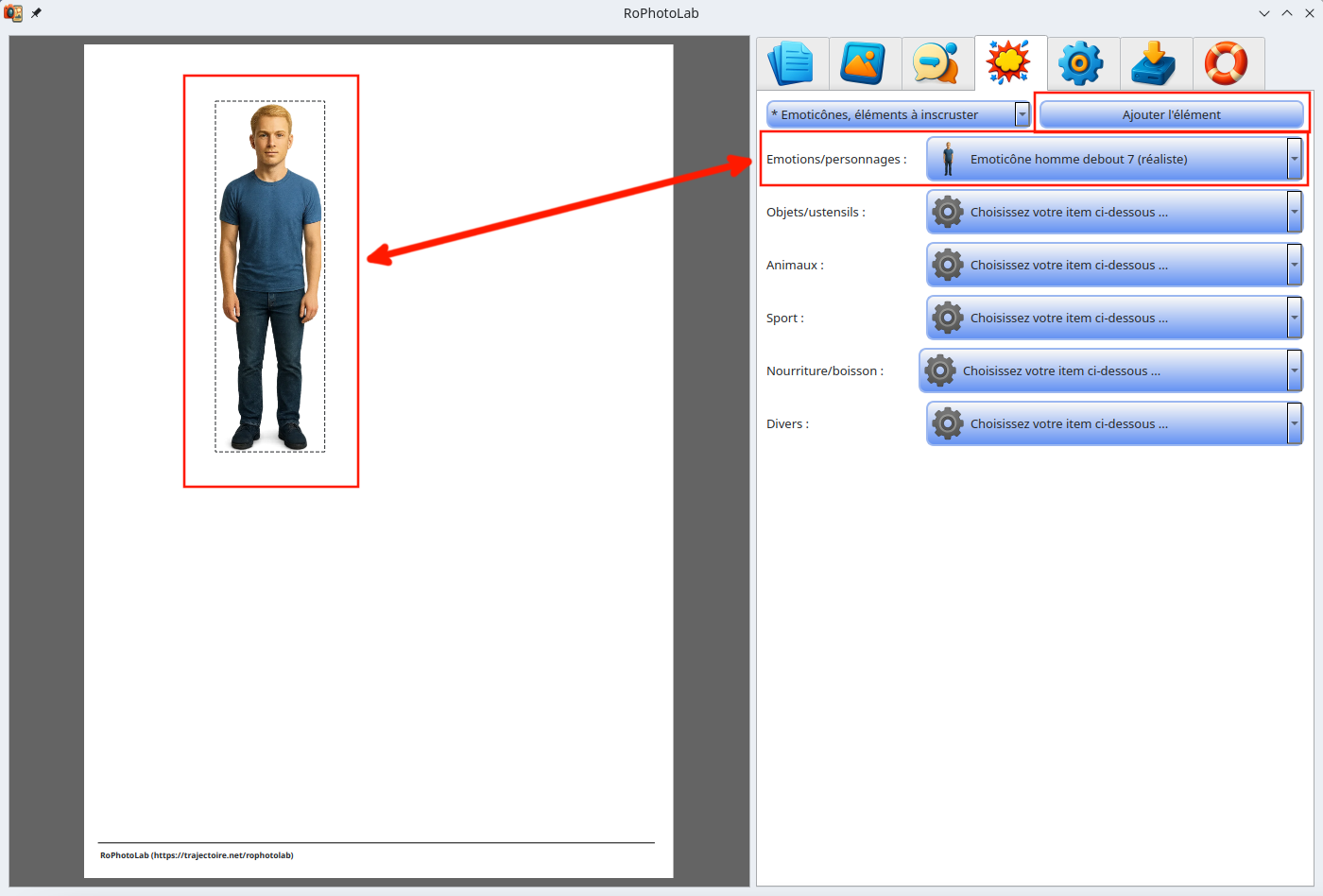Open the blue documents pages tab
This screenshot has height=896, width=1323.
792,63
